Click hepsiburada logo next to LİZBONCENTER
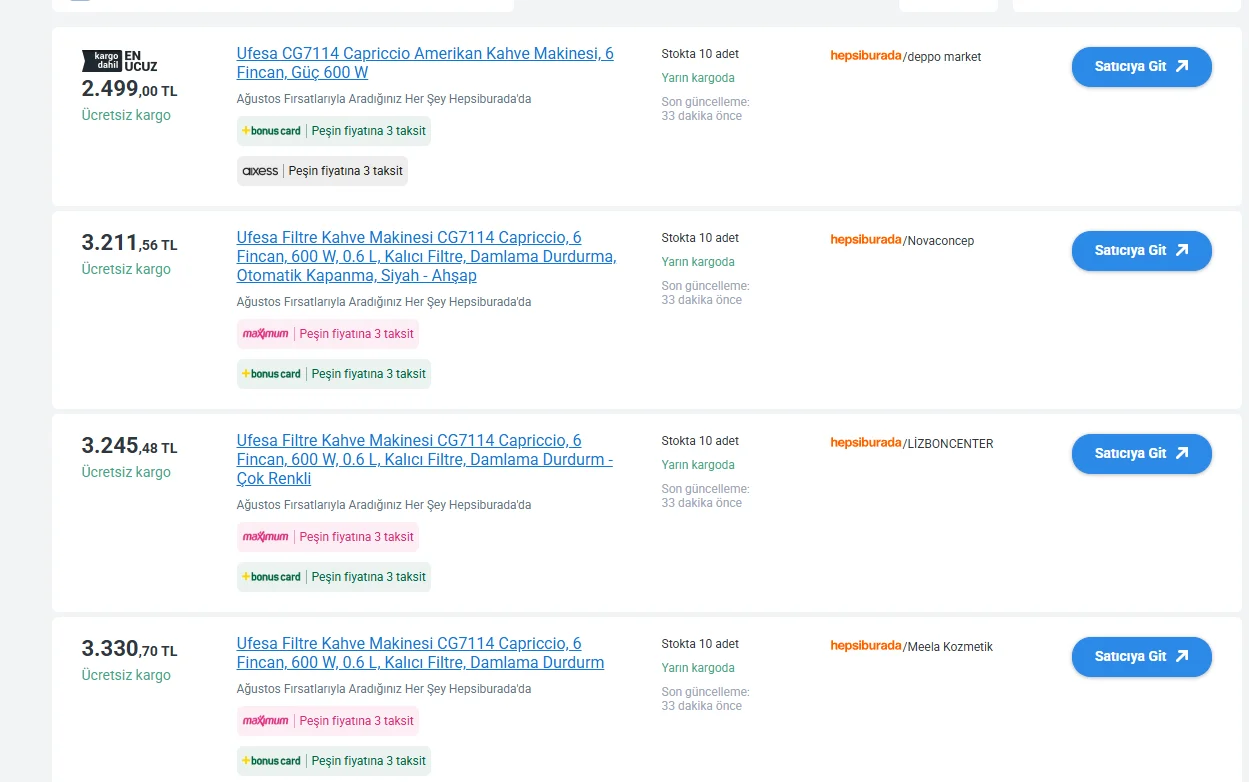 pyautogui.click(x=866, y=443)
